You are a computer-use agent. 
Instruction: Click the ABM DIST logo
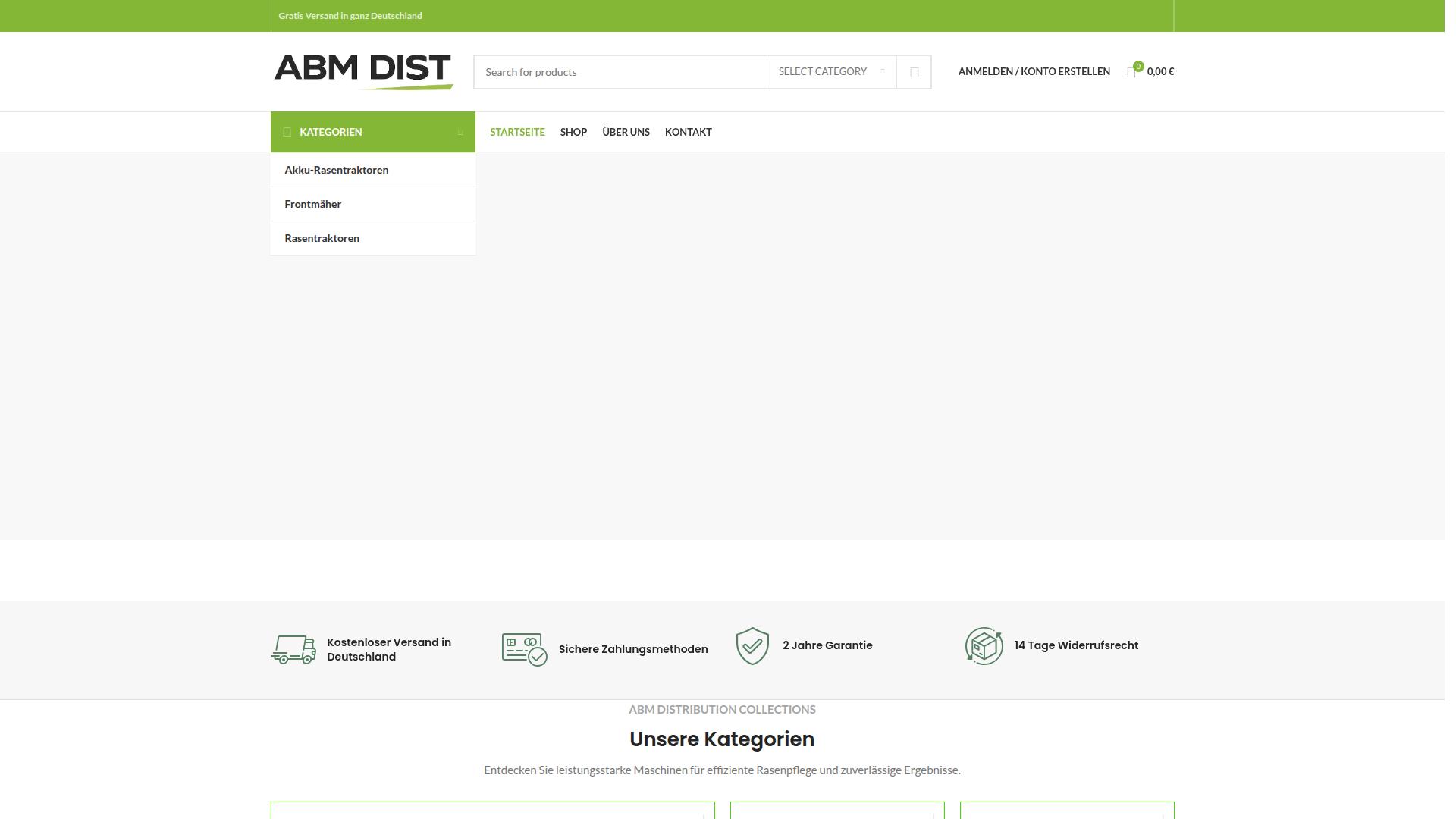click(x=363, y=72)
